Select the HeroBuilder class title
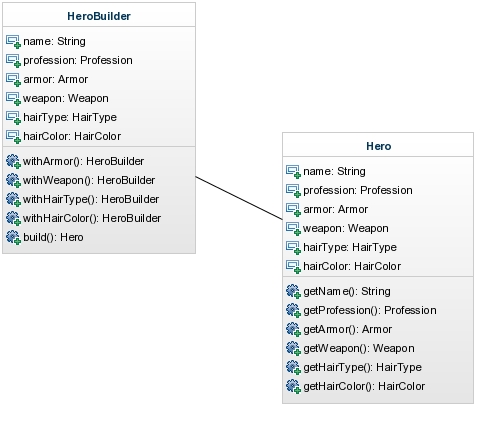 99,16
